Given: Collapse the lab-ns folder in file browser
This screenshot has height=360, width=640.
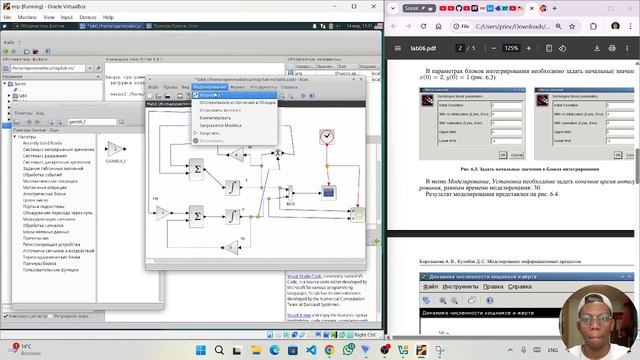Looking at the screenshot, I should pos(5,84).
